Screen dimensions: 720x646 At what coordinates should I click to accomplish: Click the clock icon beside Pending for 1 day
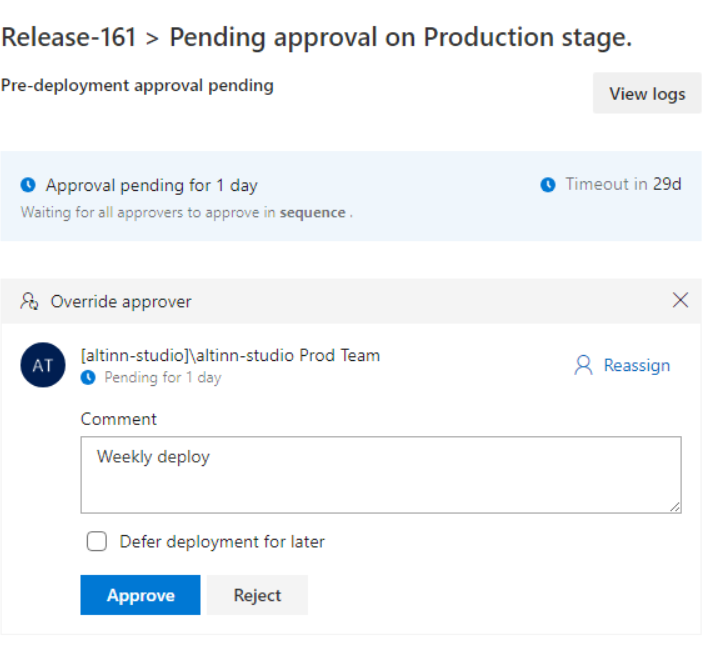(89, 378)
